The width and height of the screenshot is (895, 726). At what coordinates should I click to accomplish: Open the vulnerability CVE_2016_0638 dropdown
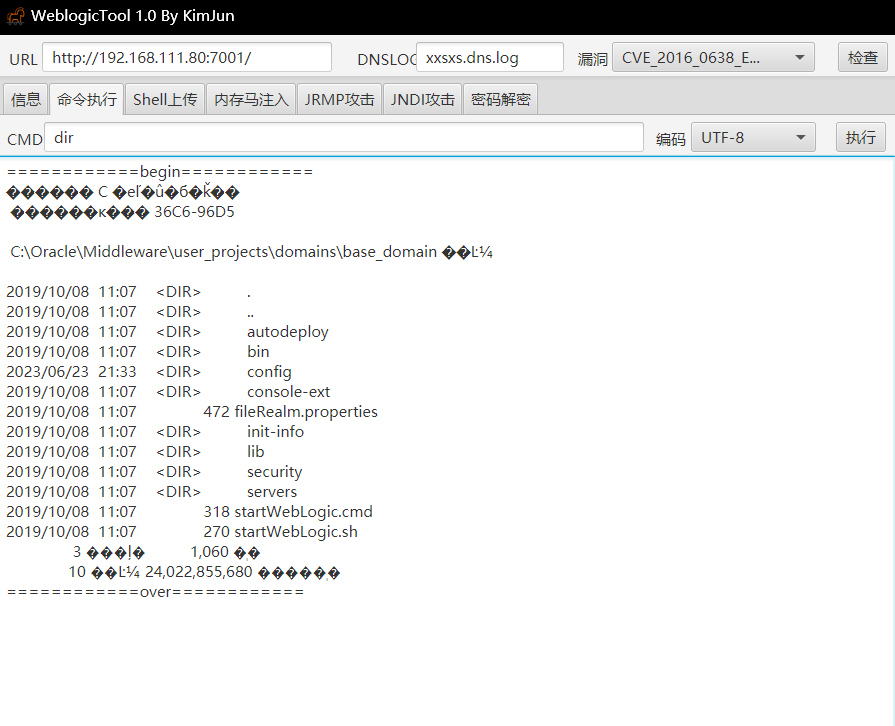[x=713, y=58]
